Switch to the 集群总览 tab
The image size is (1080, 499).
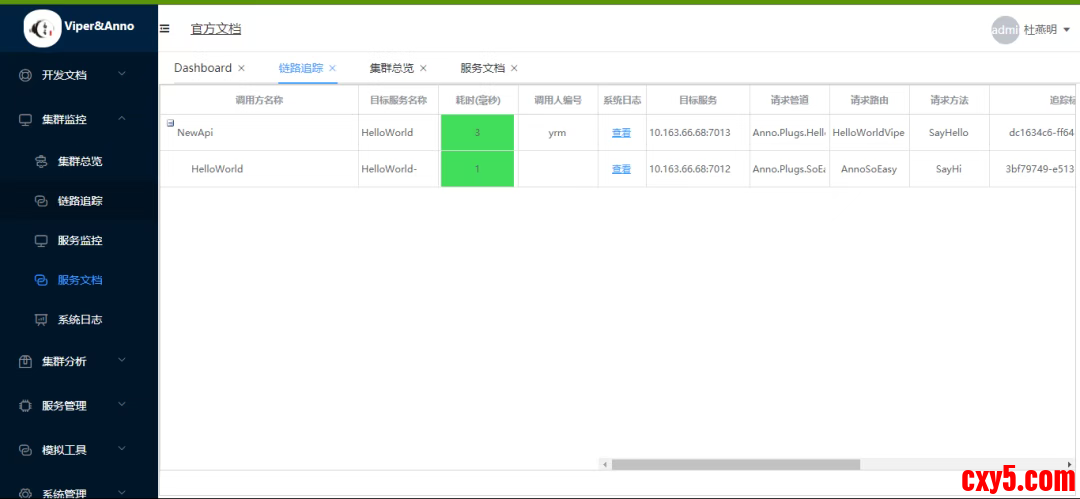tap(391, 68)
